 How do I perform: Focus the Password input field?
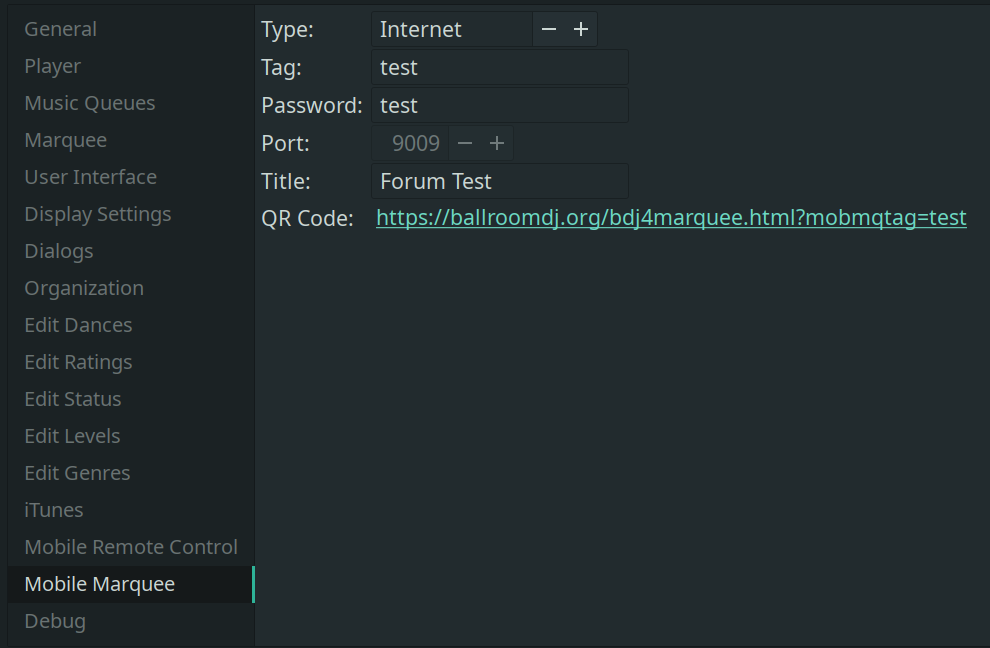pyautogui.click(x=499, y=106)
